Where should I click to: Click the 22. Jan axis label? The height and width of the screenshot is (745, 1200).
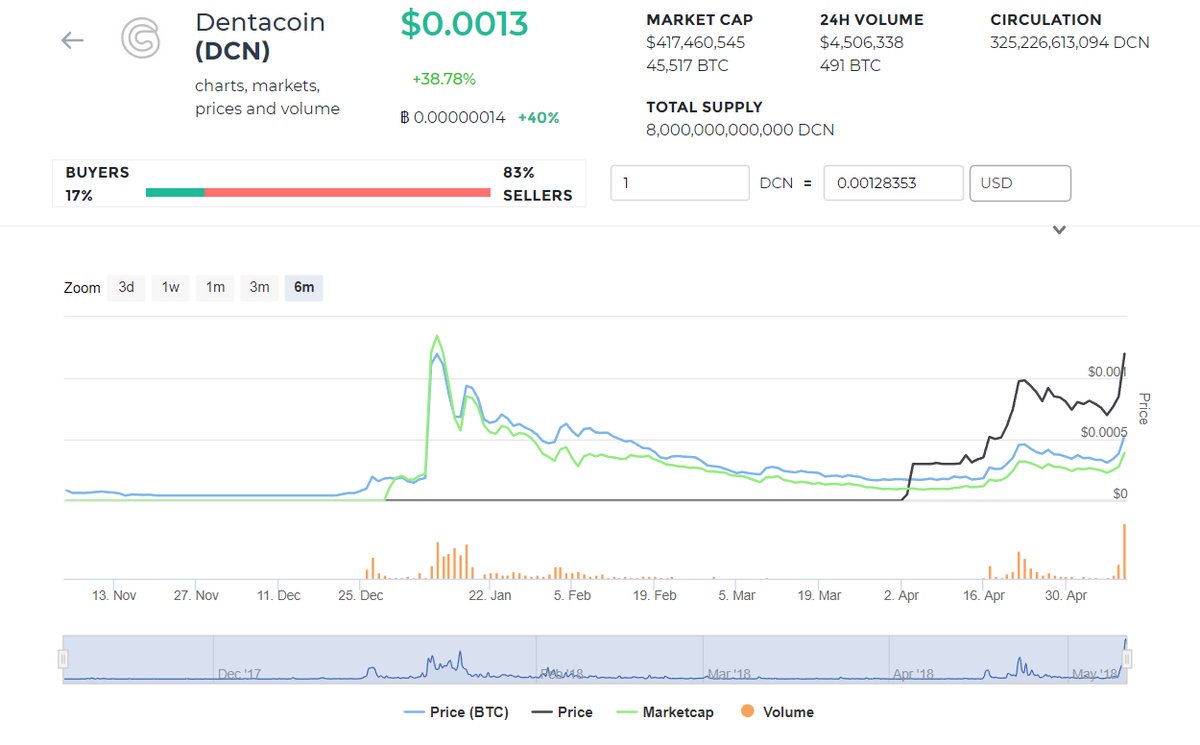click(490, 595)
